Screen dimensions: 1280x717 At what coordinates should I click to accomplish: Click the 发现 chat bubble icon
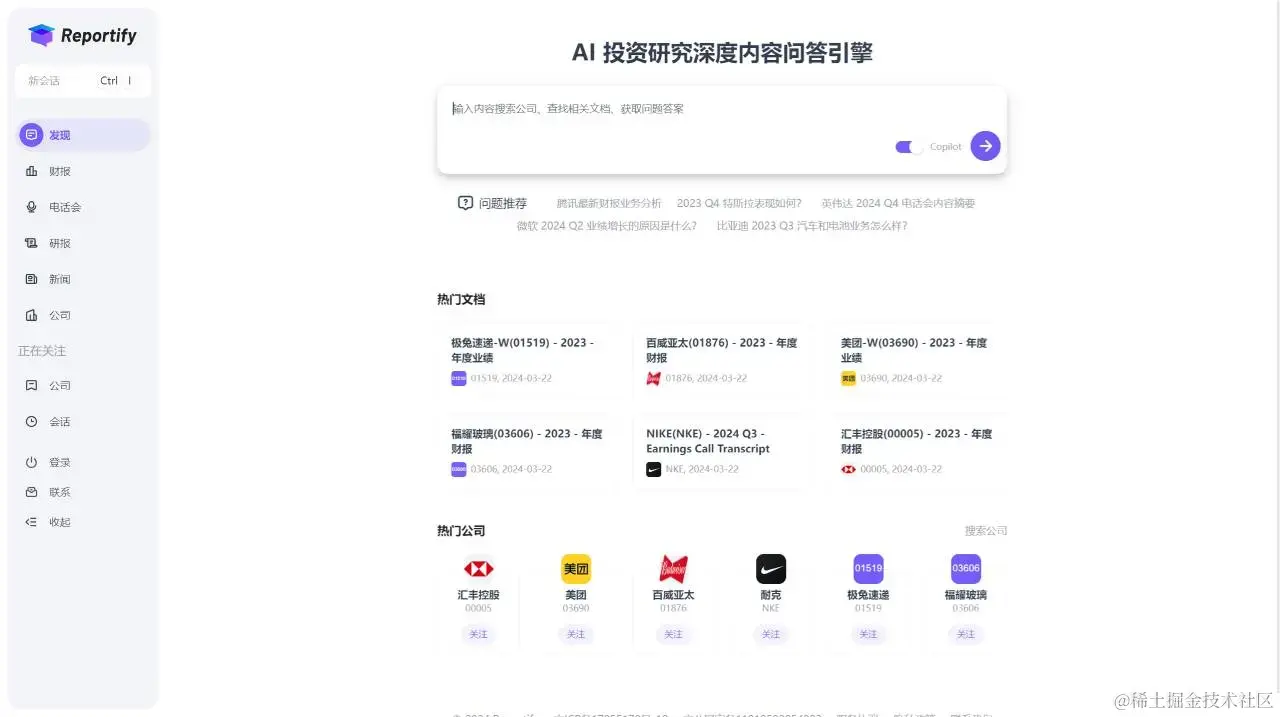31,135
